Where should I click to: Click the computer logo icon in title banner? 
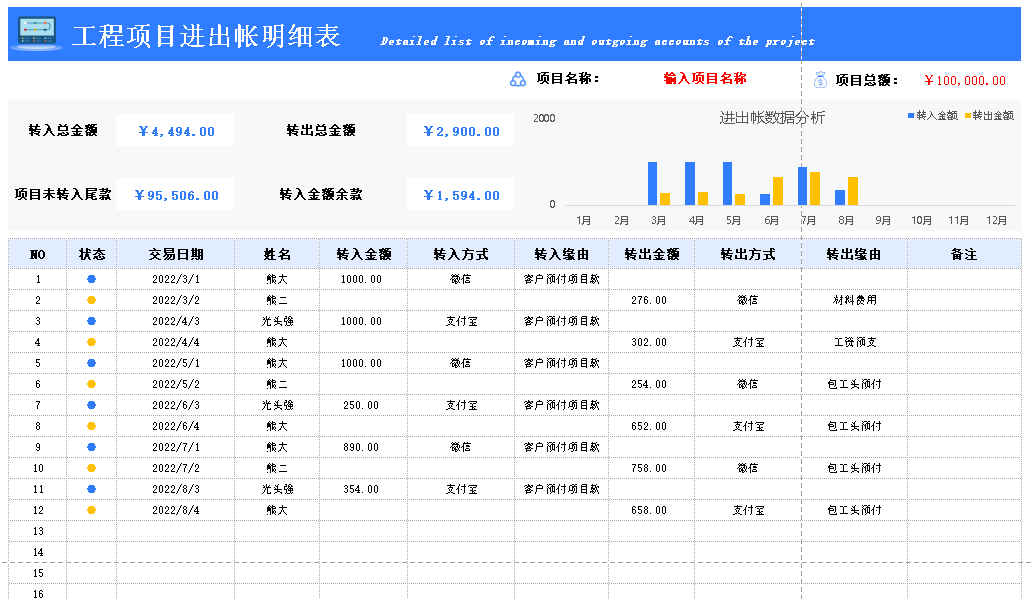[36, 34]
